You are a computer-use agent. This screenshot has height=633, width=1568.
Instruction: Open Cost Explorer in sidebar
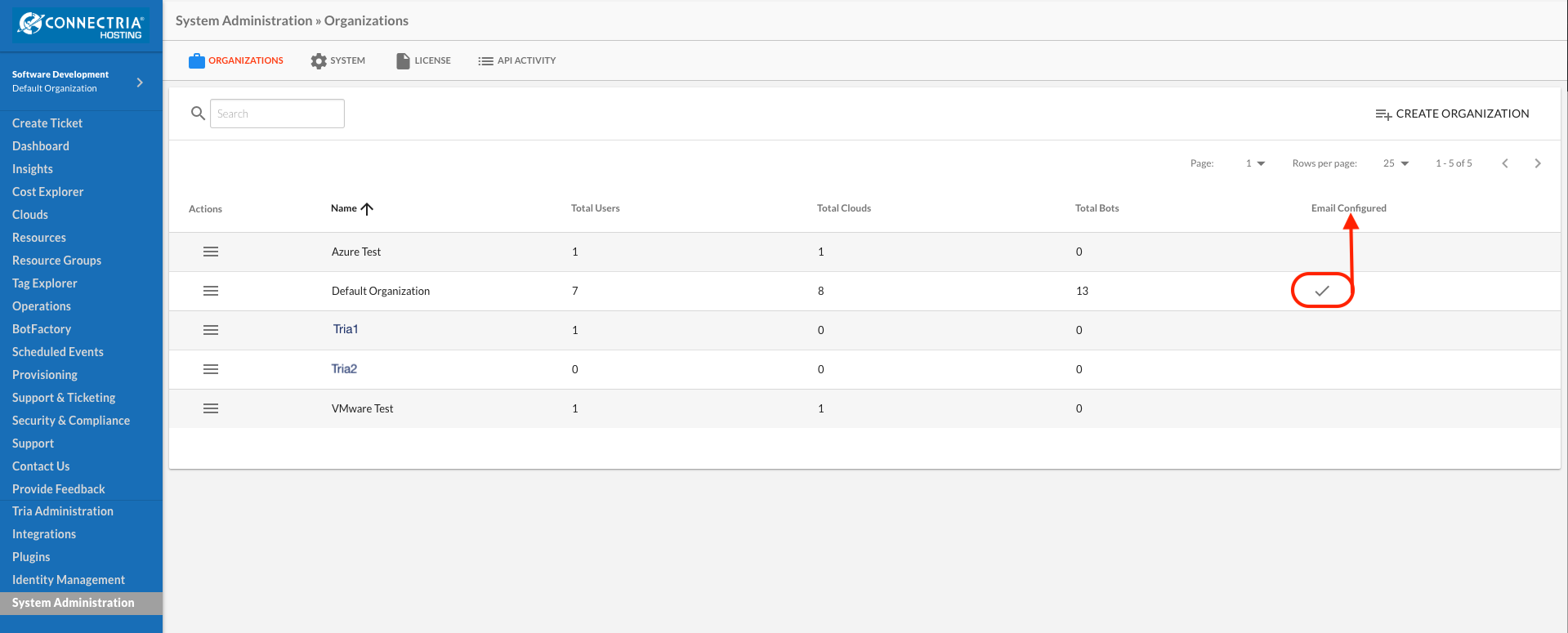(48, 192)
